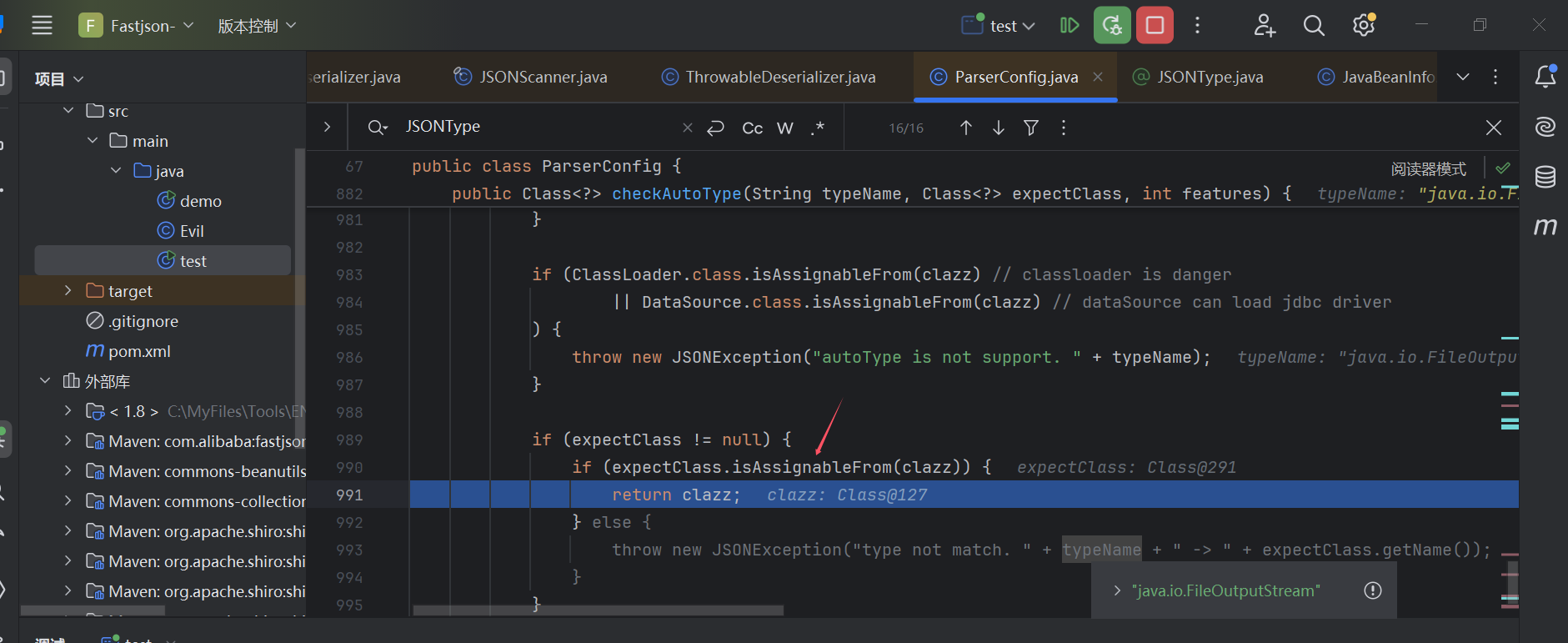
Task: Open pom.xml in project tree
Action: pyautogui.click(x=128, y=350)
